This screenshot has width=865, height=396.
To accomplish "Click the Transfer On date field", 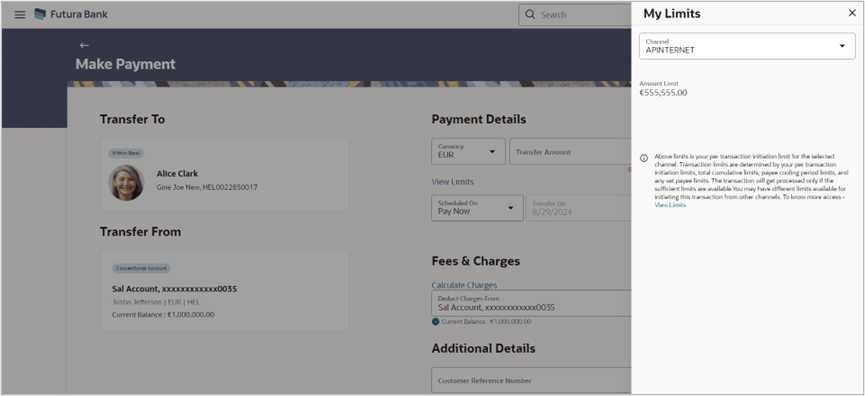I will [579, 208].
